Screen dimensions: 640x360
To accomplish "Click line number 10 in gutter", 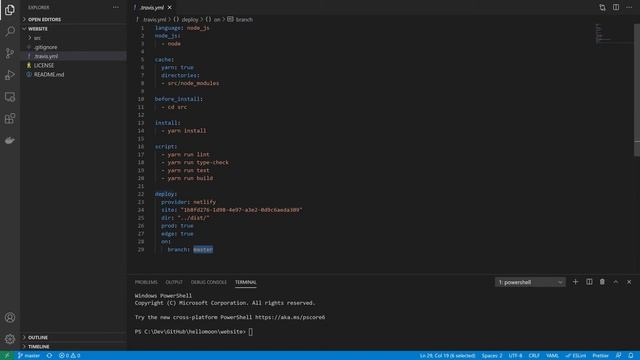I will [141, 99].
